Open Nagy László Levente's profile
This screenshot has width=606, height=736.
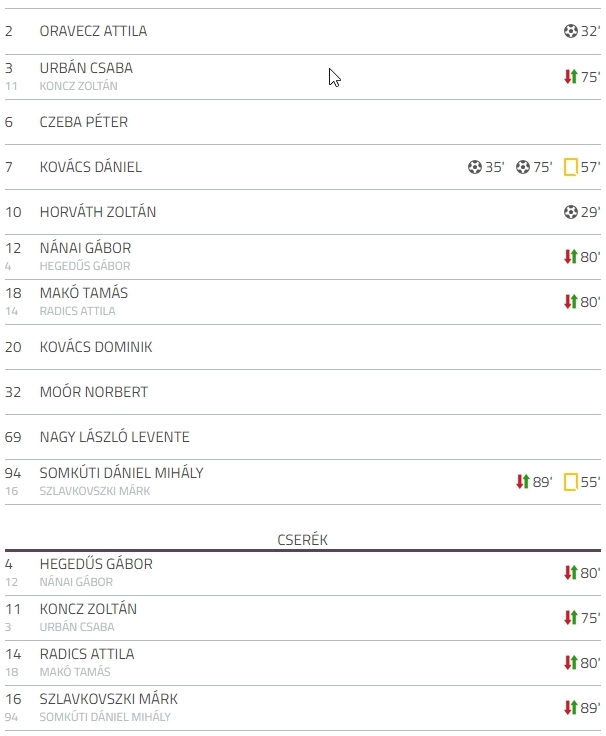tap(115, 437)
